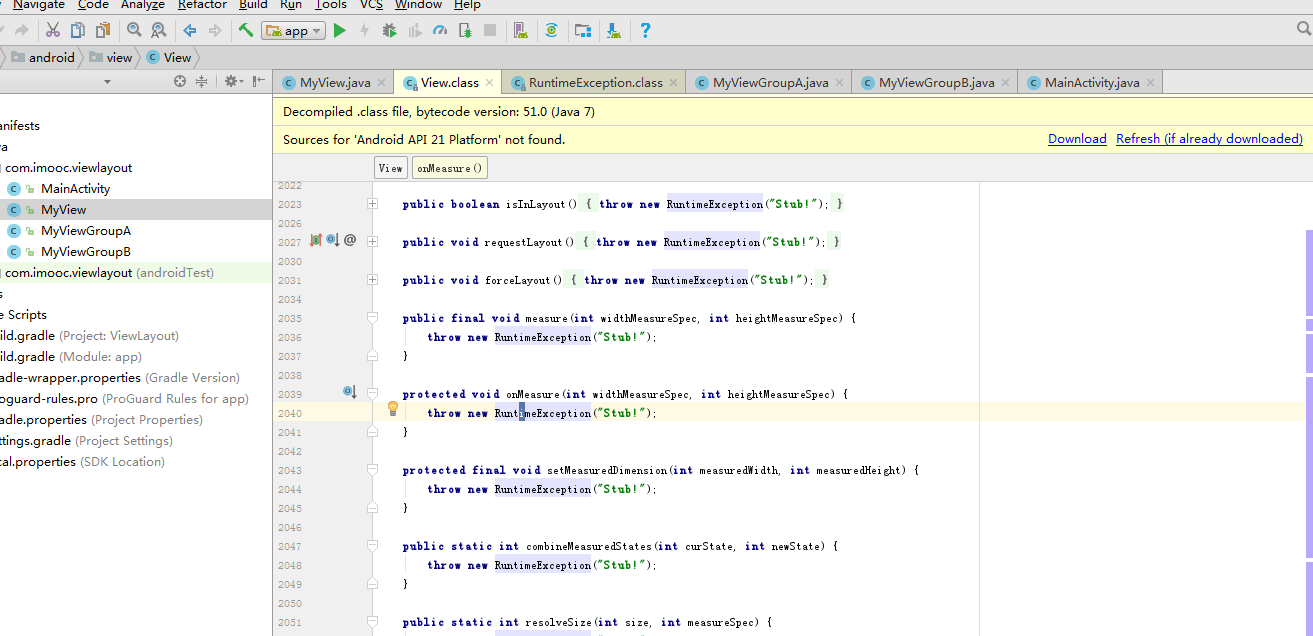Switch to the RuntimeException.class tab
This screenshot has width=1313, height=636.
coord(596,83)
